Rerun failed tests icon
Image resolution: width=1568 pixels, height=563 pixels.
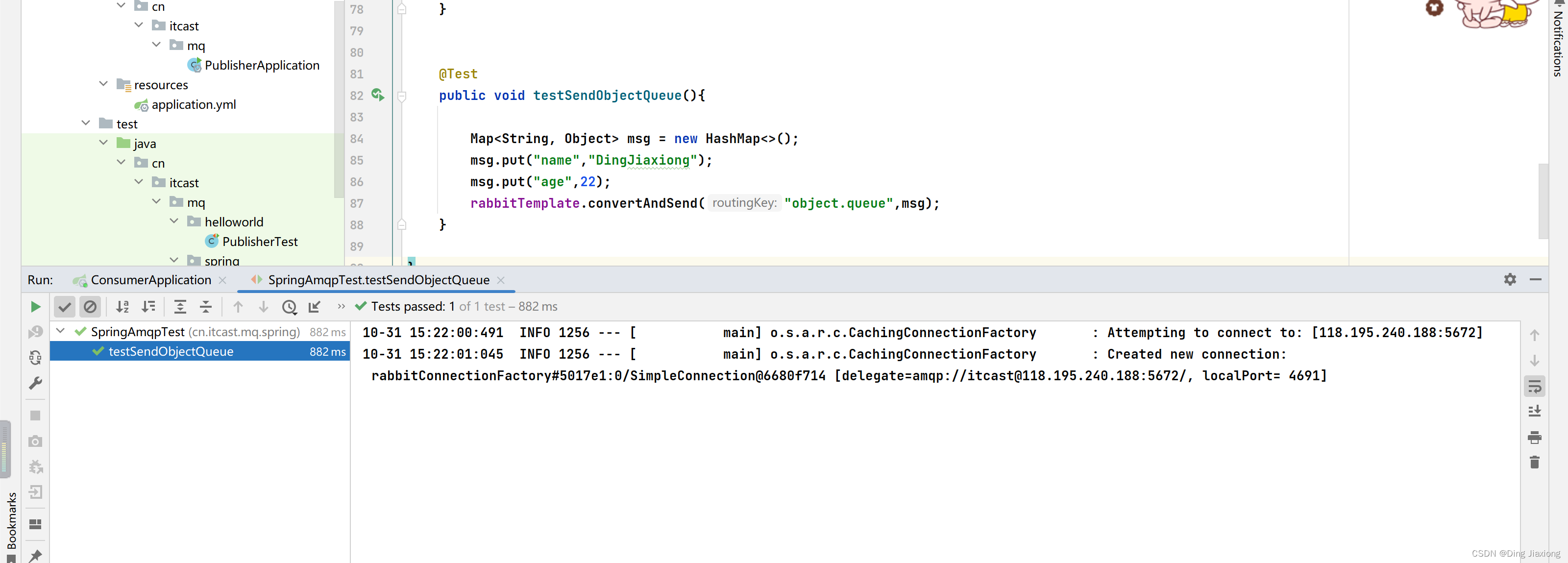point(35,332)
